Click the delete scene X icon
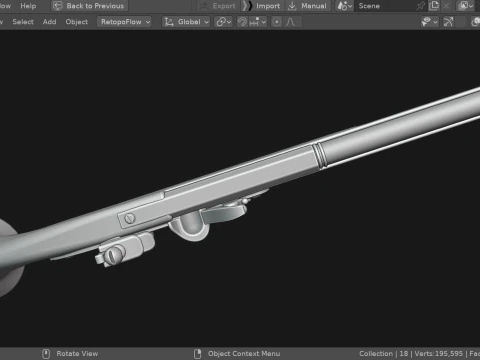This screenshot has width=480, height=360. pyautogui.click(x=446, y=6)
